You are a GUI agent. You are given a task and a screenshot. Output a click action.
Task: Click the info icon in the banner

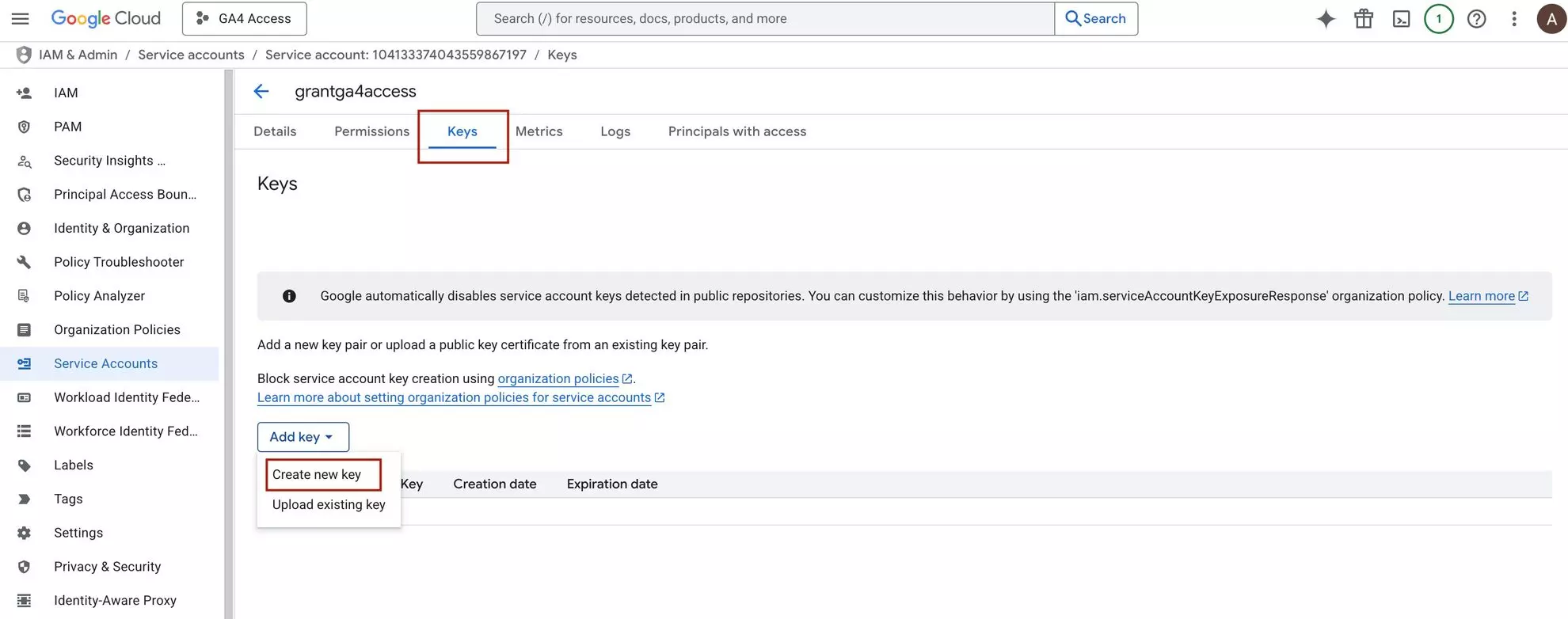click(289, 296)
